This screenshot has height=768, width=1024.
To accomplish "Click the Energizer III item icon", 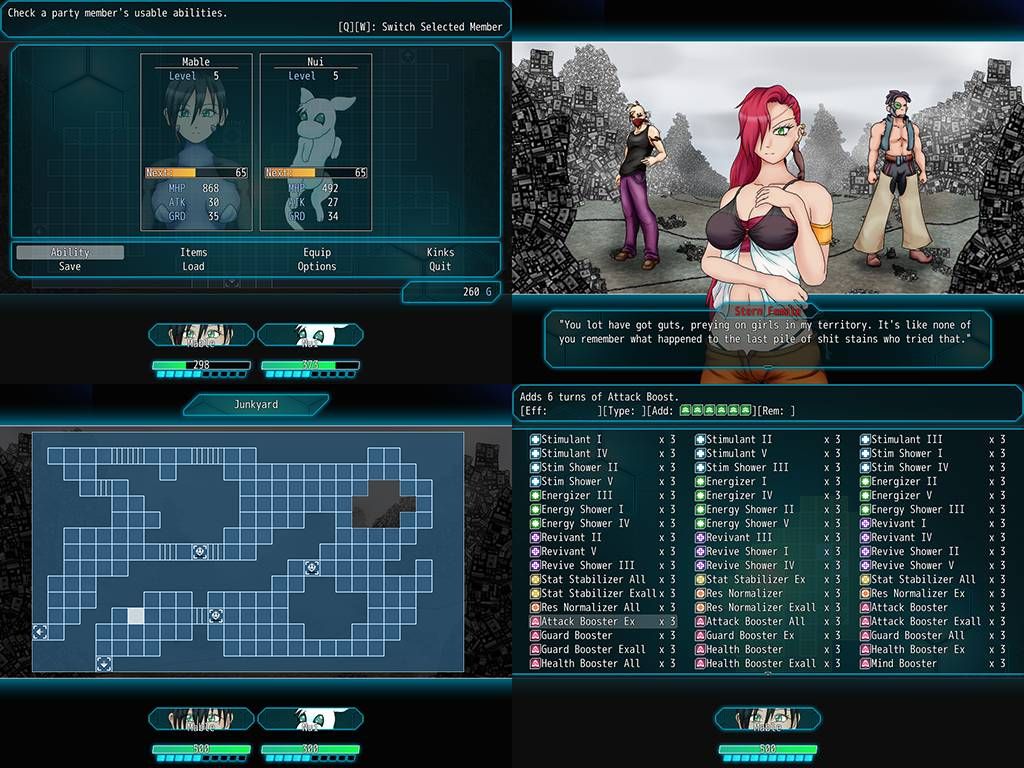I will click(x=535, y=496).
